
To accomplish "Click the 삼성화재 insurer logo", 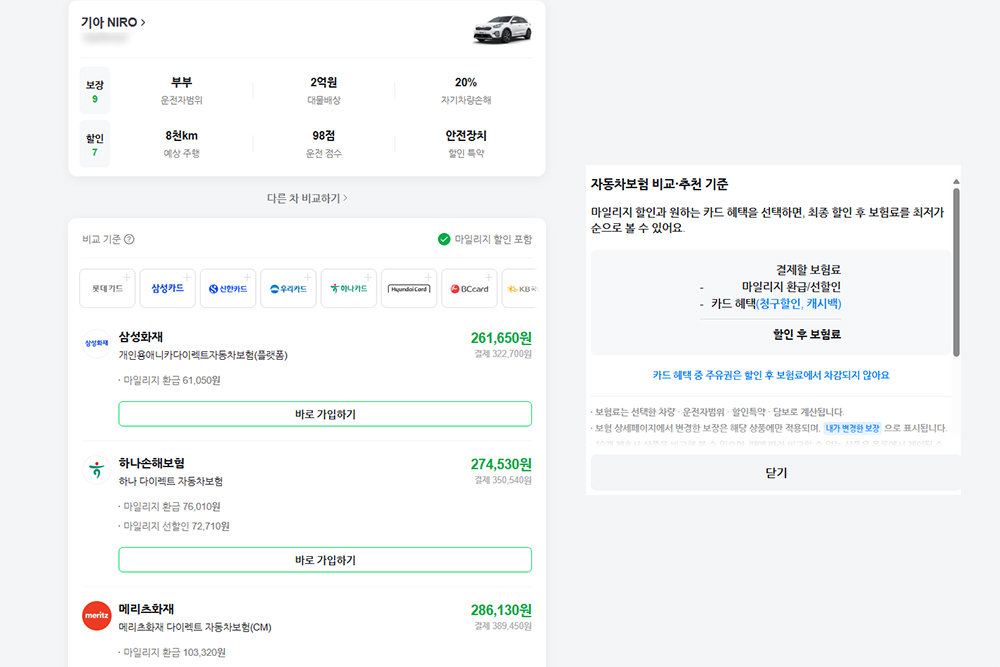I will coord(96,343).
